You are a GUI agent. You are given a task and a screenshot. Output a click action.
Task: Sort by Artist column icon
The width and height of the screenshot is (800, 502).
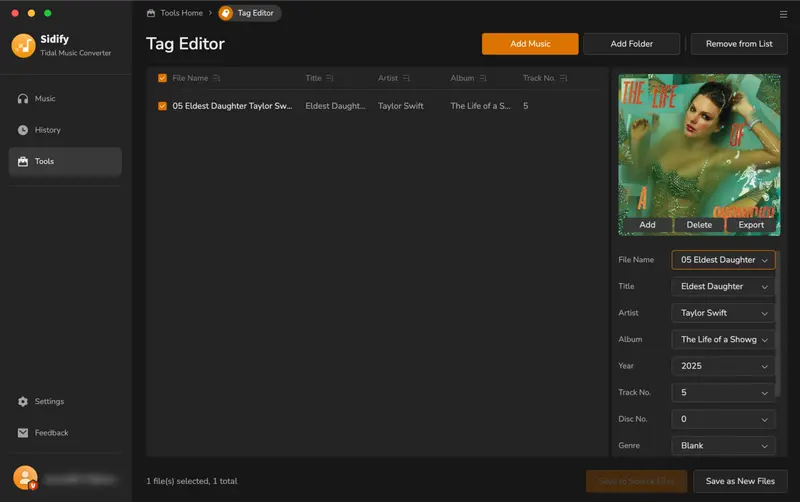[406, 78]
